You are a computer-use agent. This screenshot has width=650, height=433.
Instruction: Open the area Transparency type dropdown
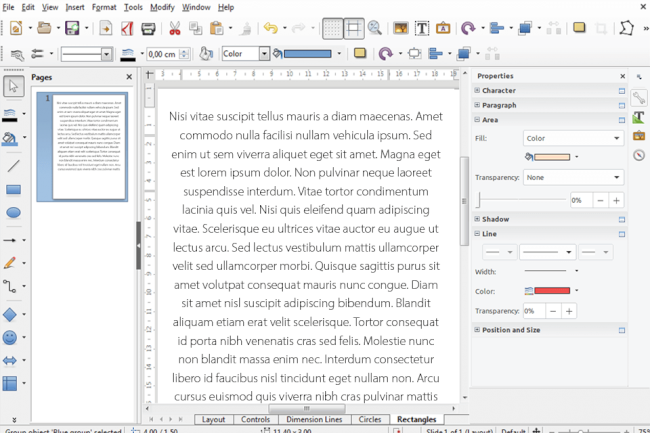click(x=573, y=177)
